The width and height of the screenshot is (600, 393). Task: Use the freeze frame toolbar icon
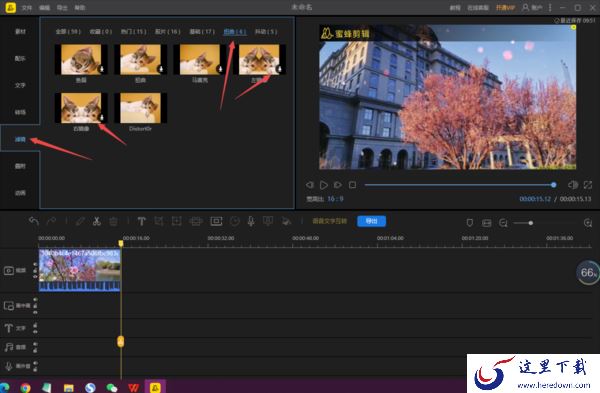tap(216, 221)
